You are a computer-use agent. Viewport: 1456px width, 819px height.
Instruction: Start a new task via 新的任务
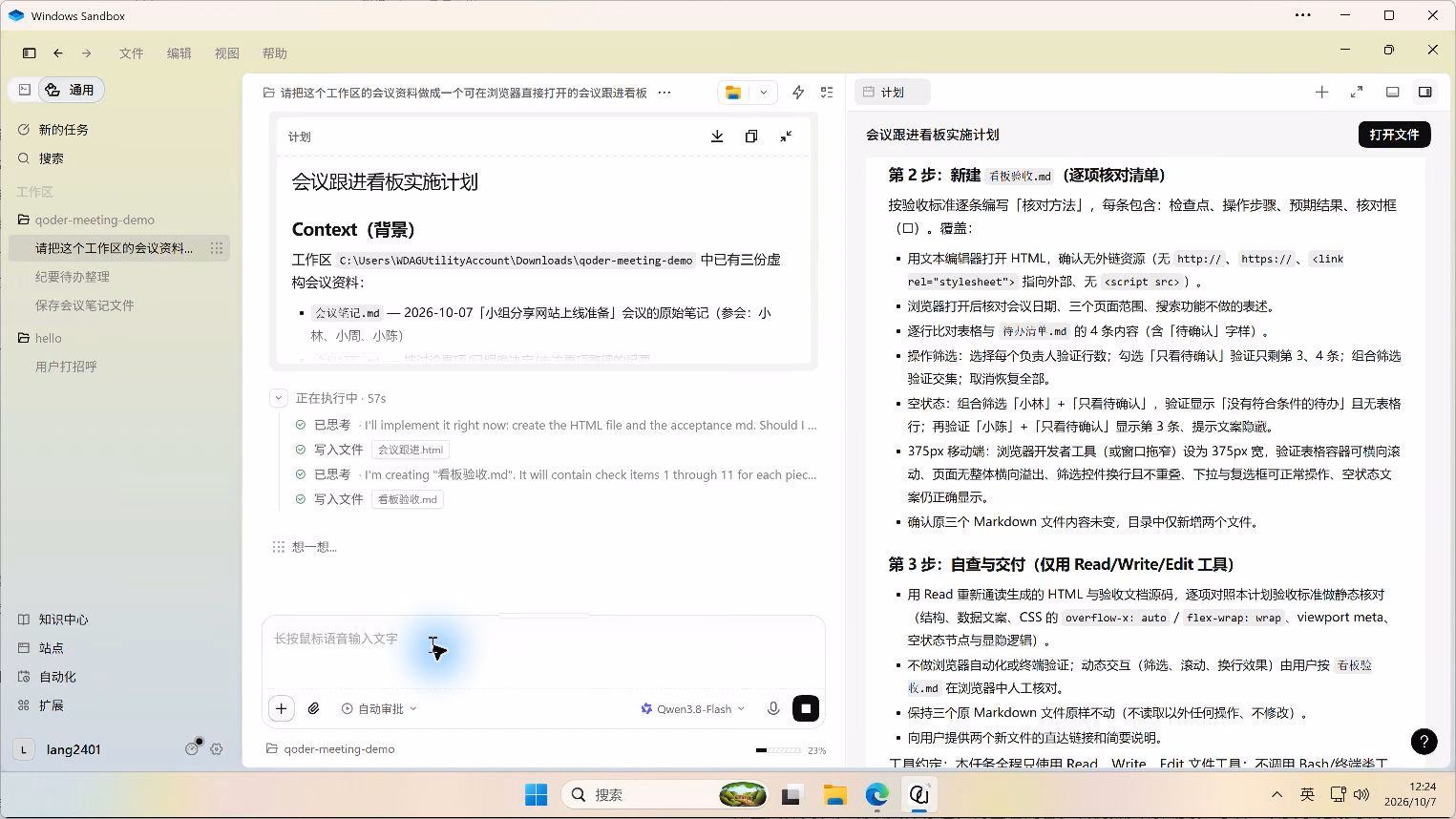pyautogui.click(x=63, y=130)
